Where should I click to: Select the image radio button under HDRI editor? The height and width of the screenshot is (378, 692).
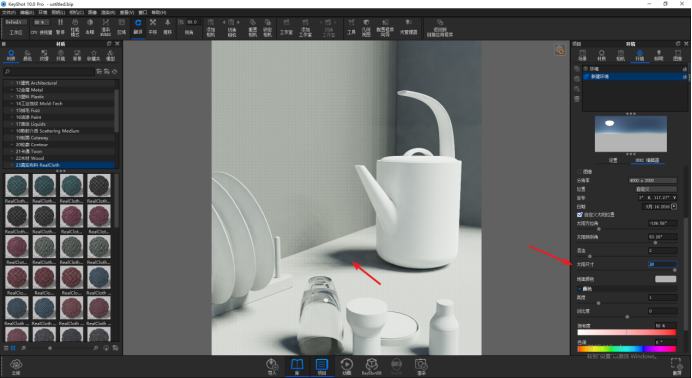click(x=579, y=172)
